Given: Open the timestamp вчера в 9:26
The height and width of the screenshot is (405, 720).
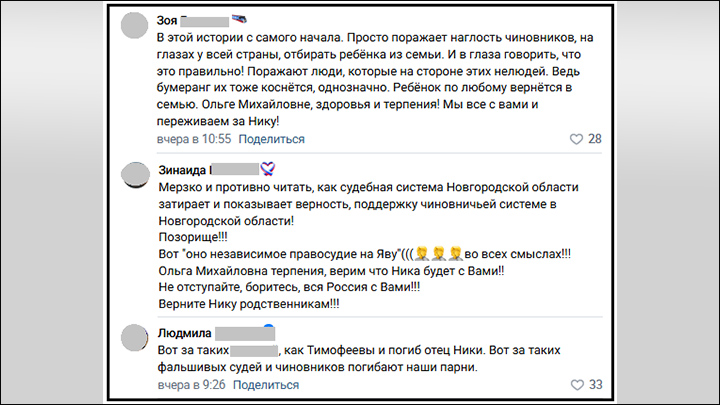Looking at the screenshot, I should [191, 385].
